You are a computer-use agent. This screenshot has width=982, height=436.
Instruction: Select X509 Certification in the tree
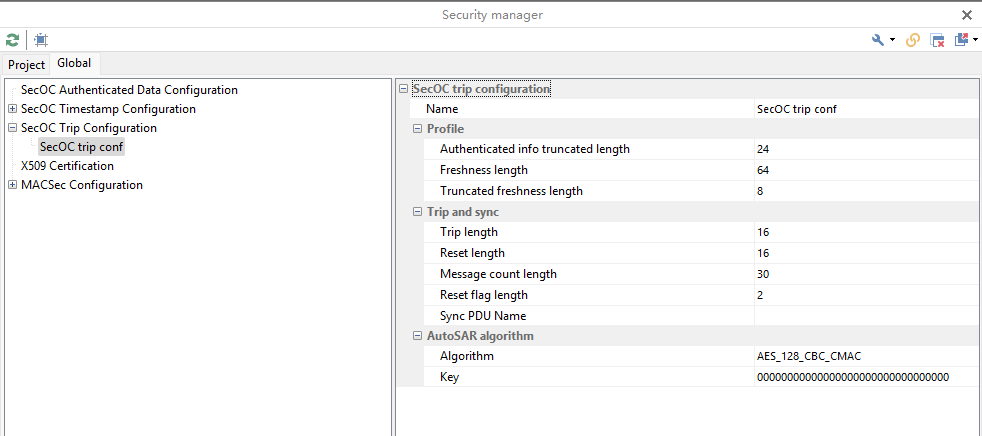67,166
